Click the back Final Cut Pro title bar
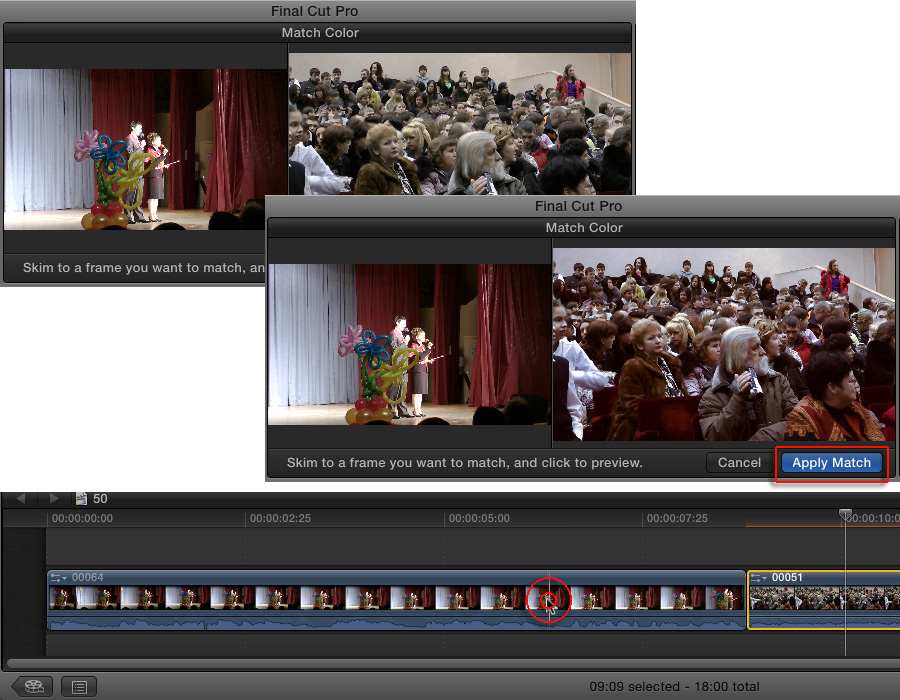 (x=315, y=11)
